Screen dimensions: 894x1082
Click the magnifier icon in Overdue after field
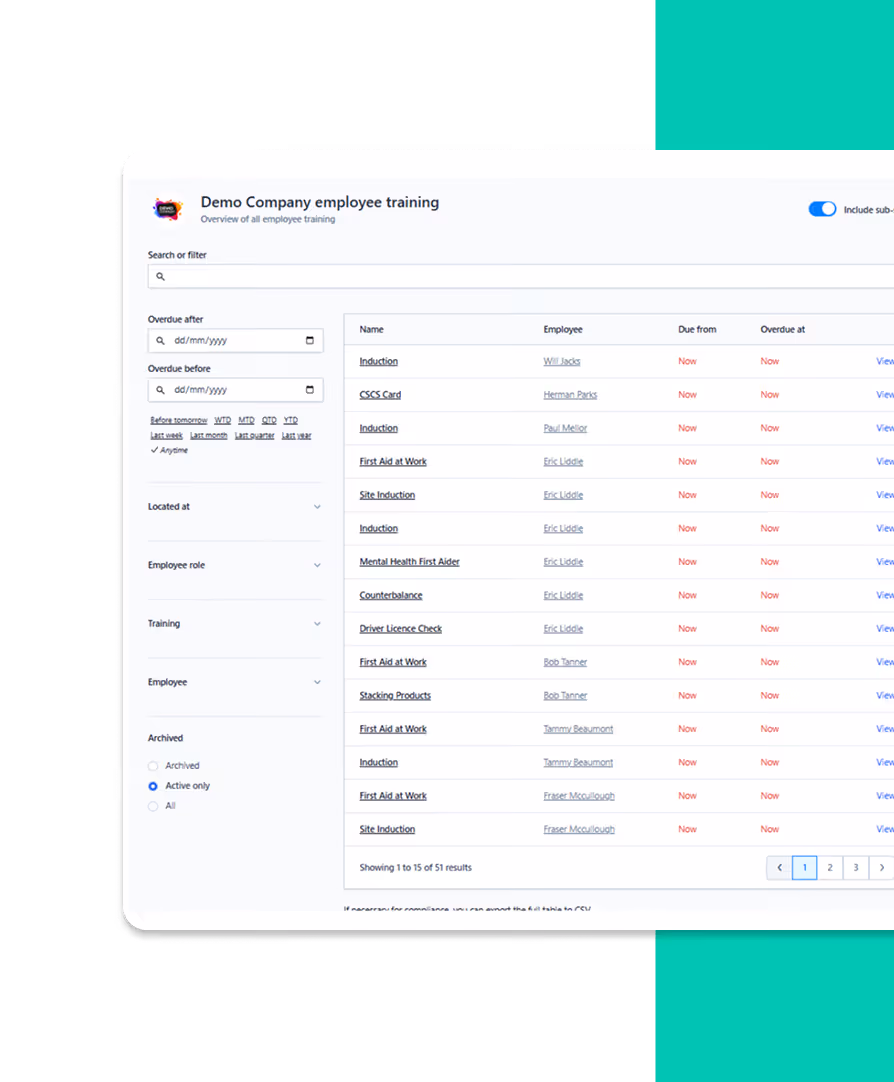[160, 341]
